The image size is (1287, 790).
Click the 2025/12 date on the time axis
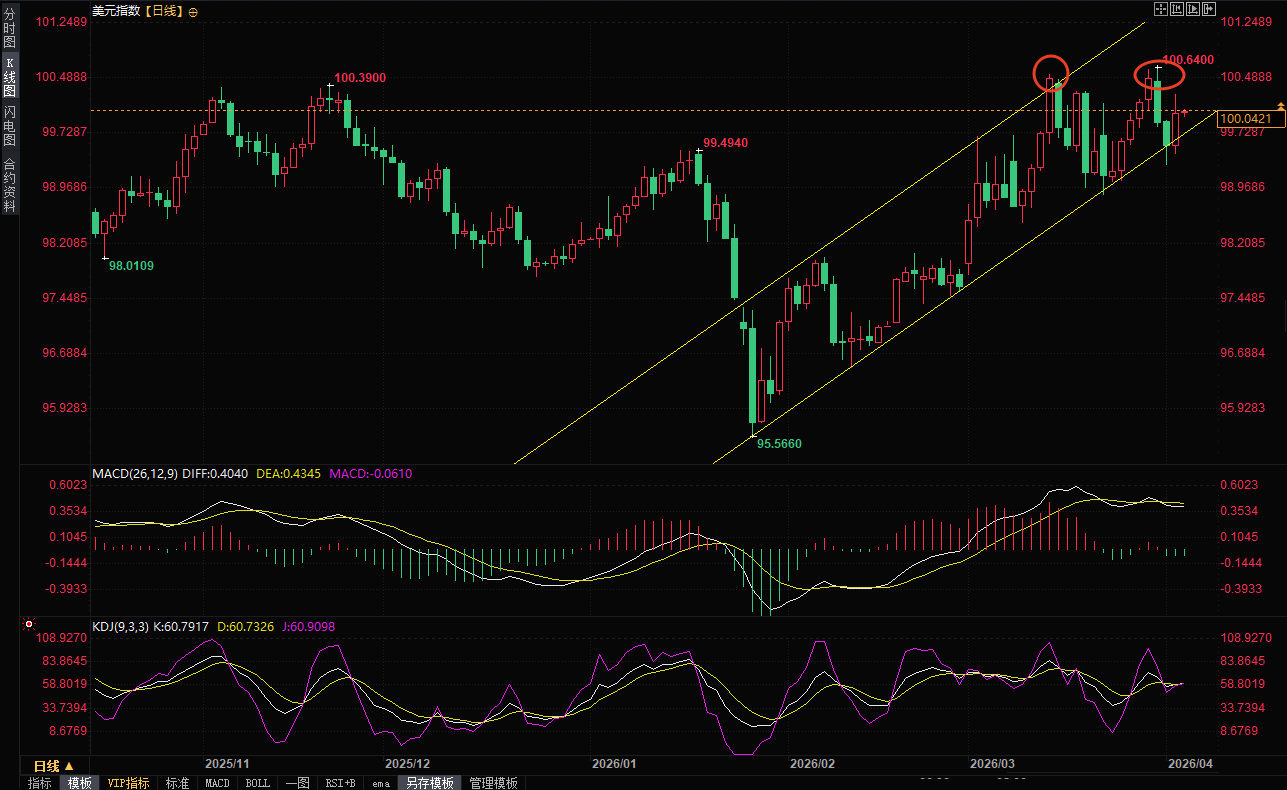(407, 763)
